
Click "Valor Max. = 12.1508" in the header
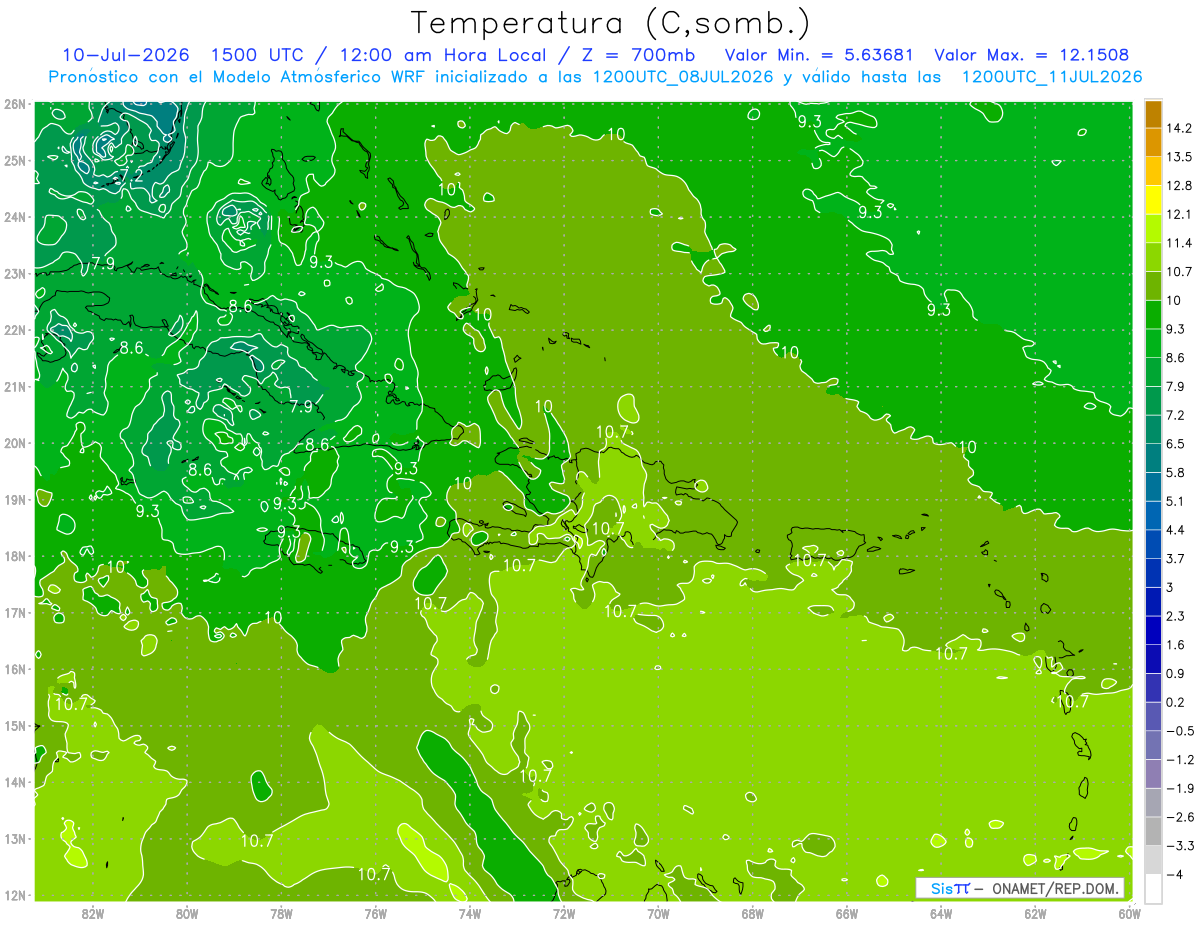coord(1032,55)
